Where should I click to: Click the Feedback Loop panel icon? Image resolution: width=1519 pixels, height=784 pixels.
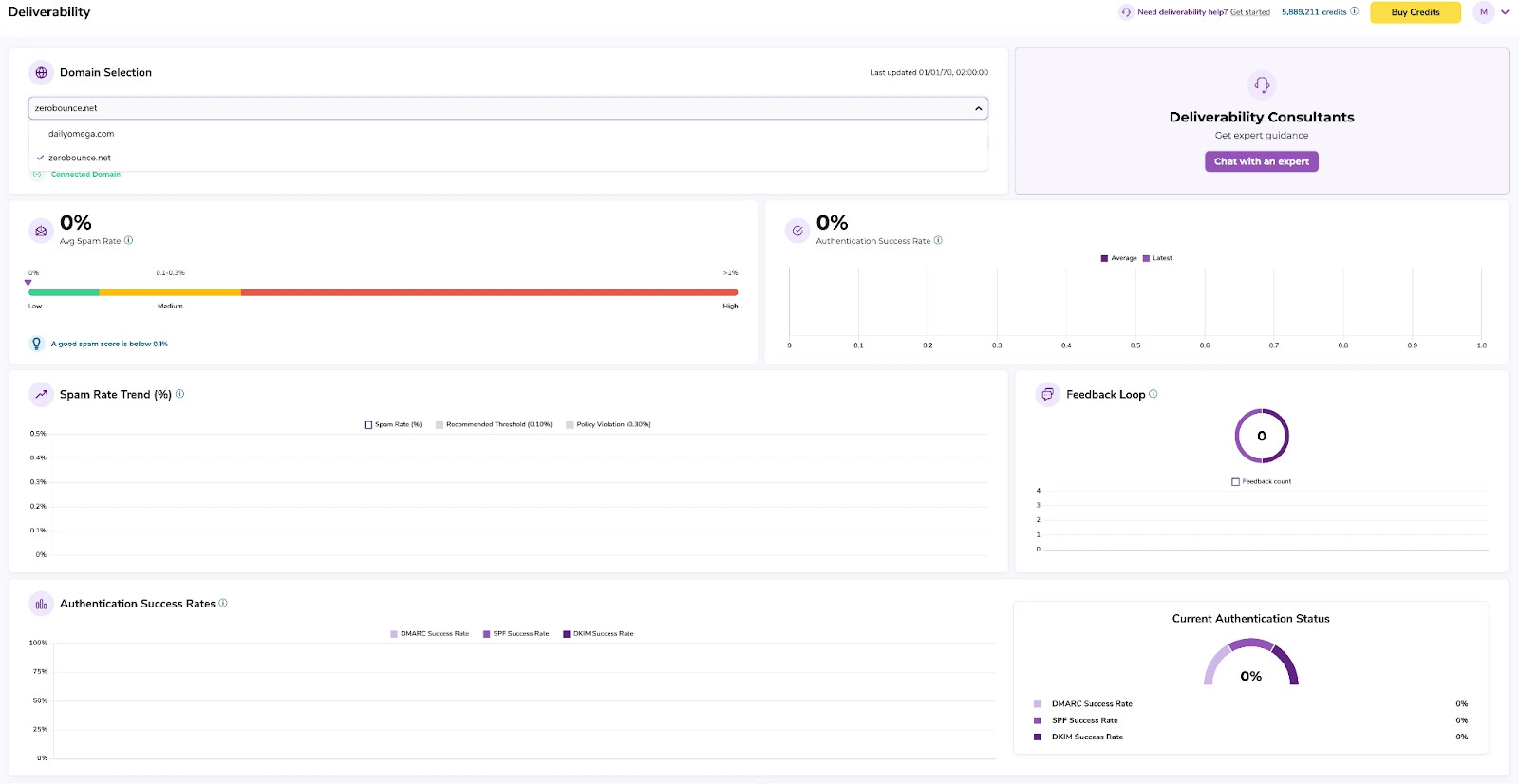(1047, 394)
